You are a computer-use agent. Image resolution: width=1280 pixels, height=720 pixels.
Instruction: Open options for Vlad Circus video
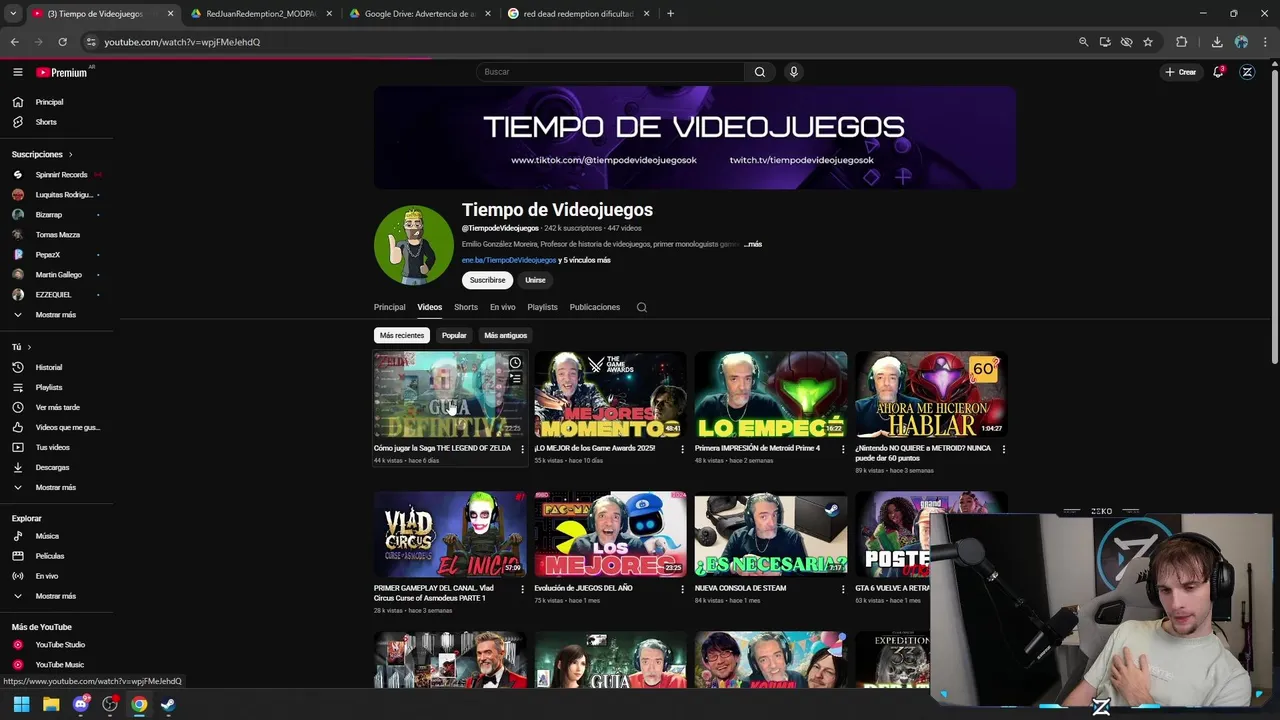coord(522,589)
